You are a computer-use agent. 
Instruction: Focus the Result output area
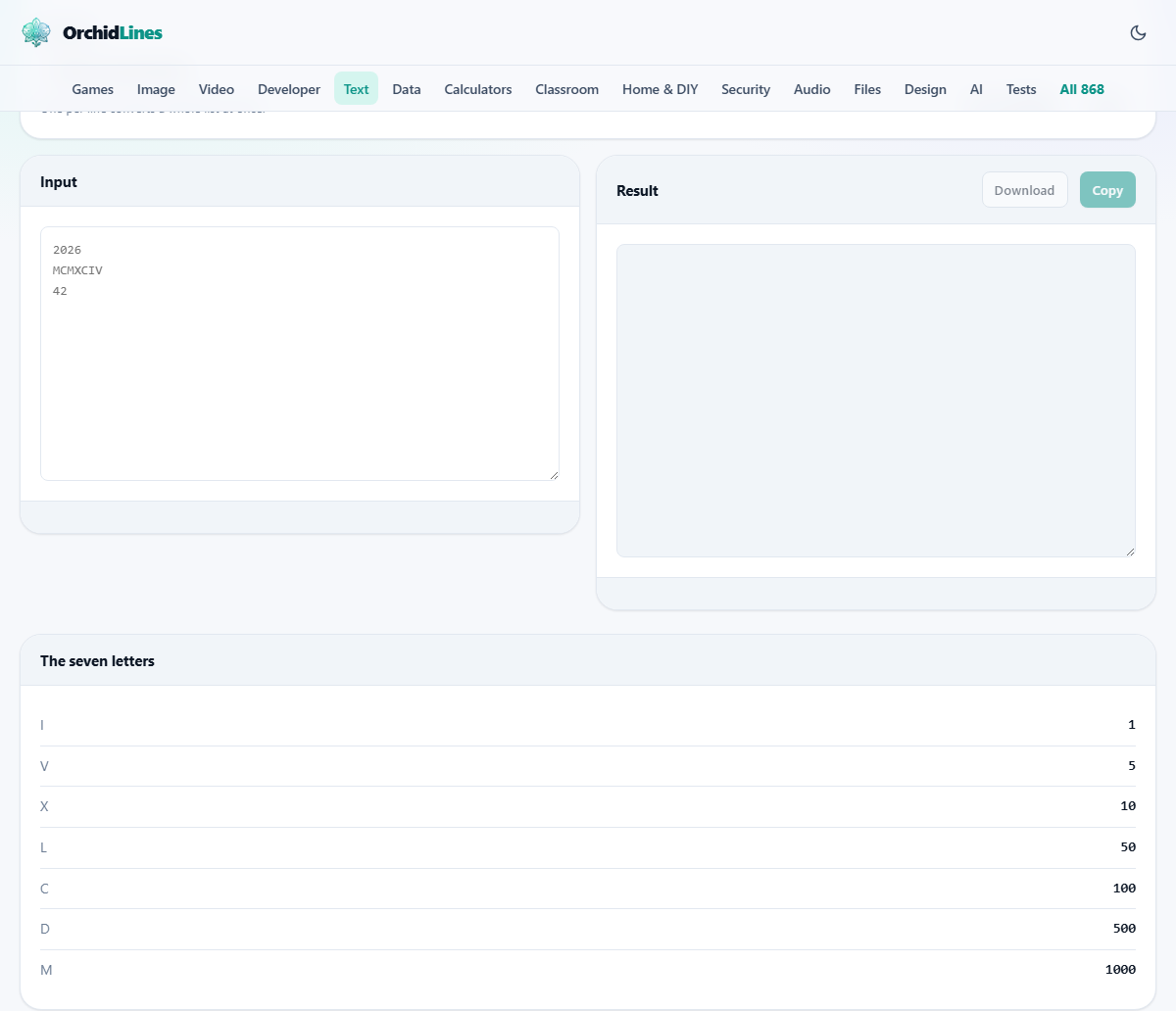point(876,401)
